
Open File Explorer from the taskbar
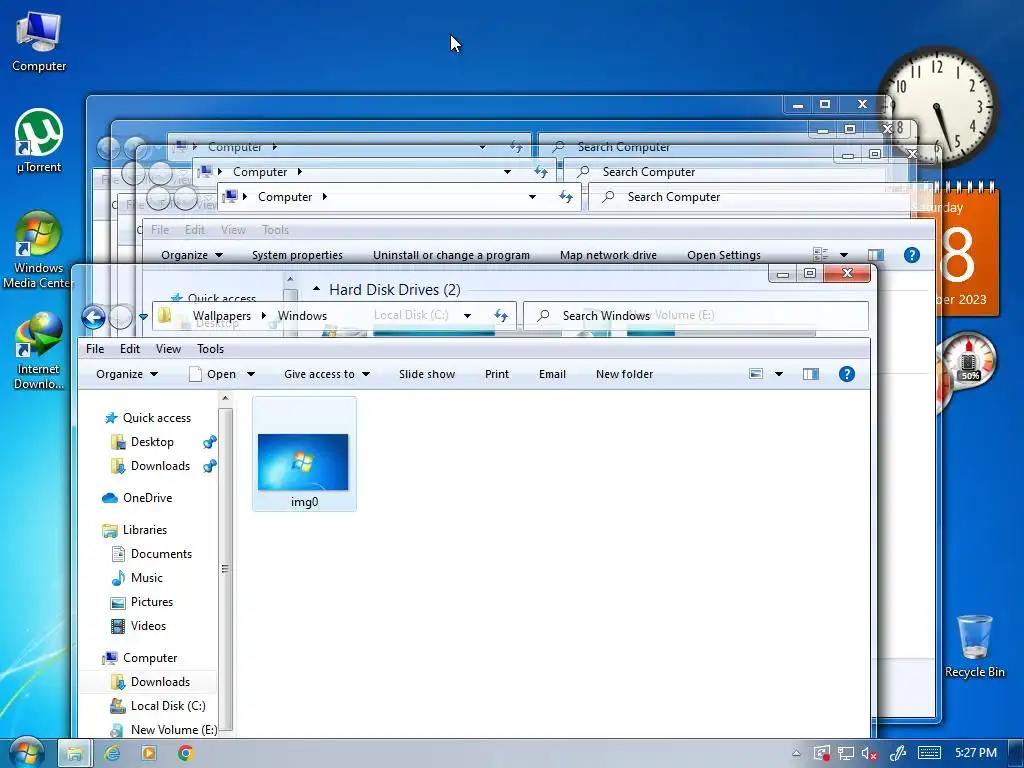(75, 754)
